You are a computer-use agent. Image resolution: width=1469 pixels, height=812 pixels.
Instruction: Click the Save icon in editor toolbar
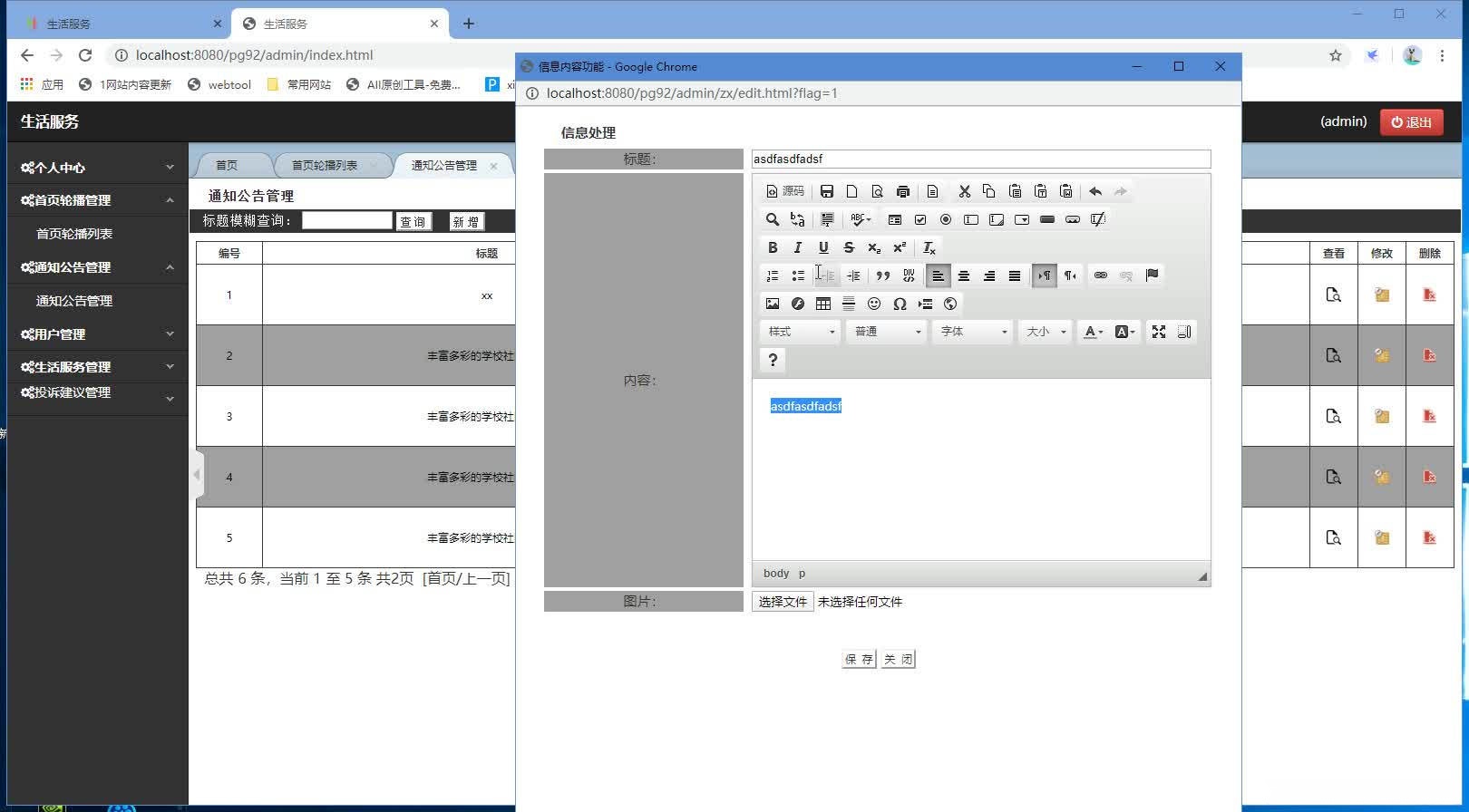coord(826,191)
